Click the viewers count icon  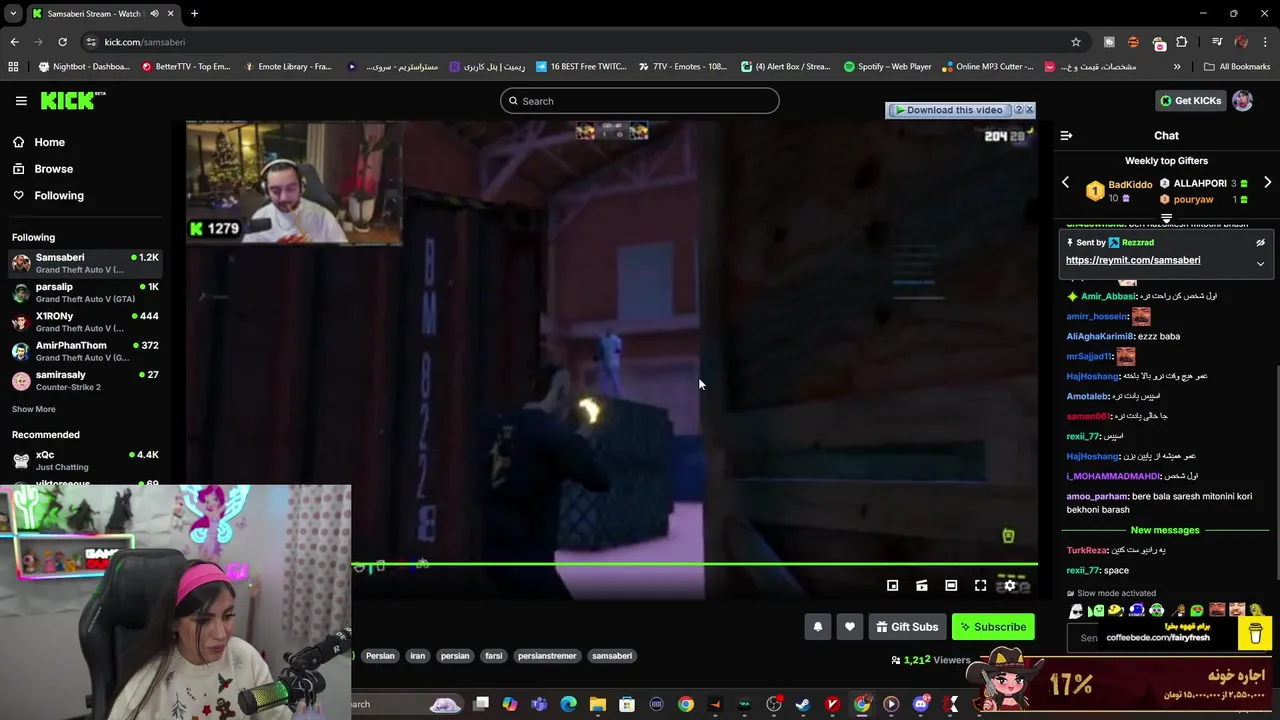click(x=896, y=660)
